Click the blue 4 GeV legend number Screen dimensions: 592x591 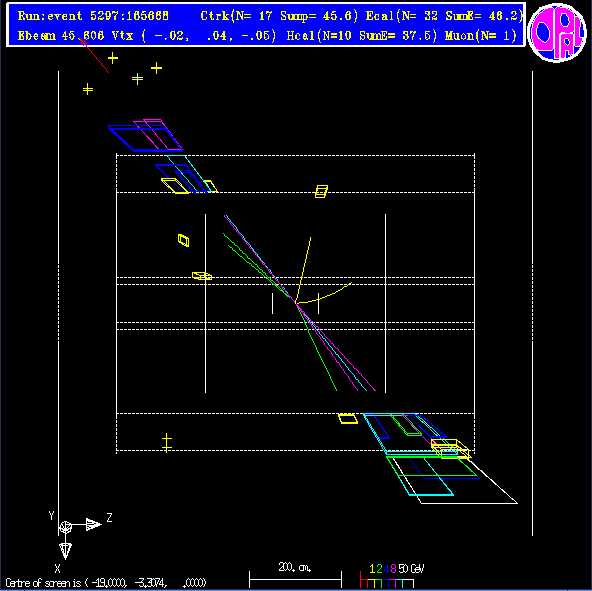pyautogui.click(x=386, y=569)
